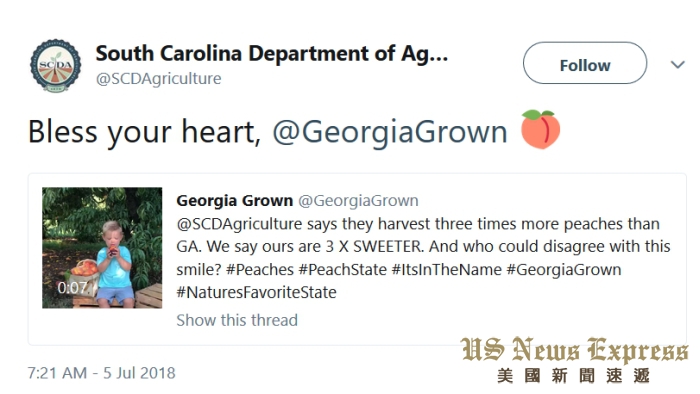Open the #Peaches hashtag
The height and width of the screenshot is (394, 700).
[260, 270]
